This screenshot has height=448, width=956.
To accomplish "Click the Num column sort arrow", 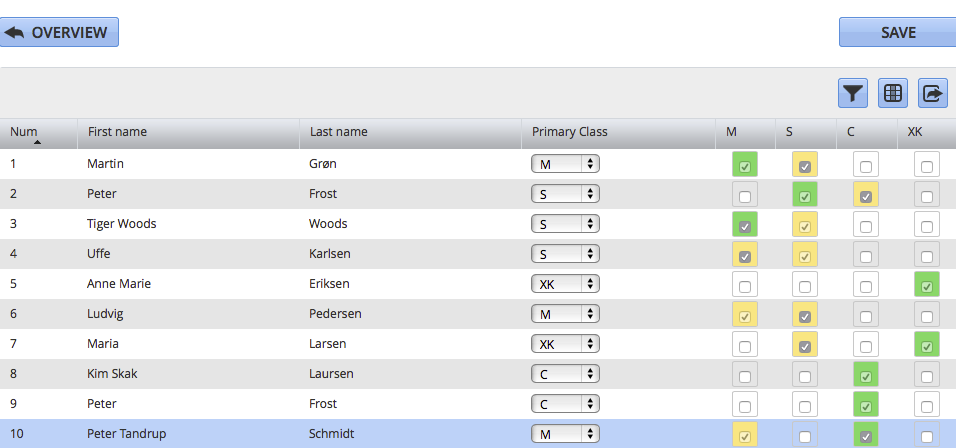I will pyautogui.click(x=38, y=143).
